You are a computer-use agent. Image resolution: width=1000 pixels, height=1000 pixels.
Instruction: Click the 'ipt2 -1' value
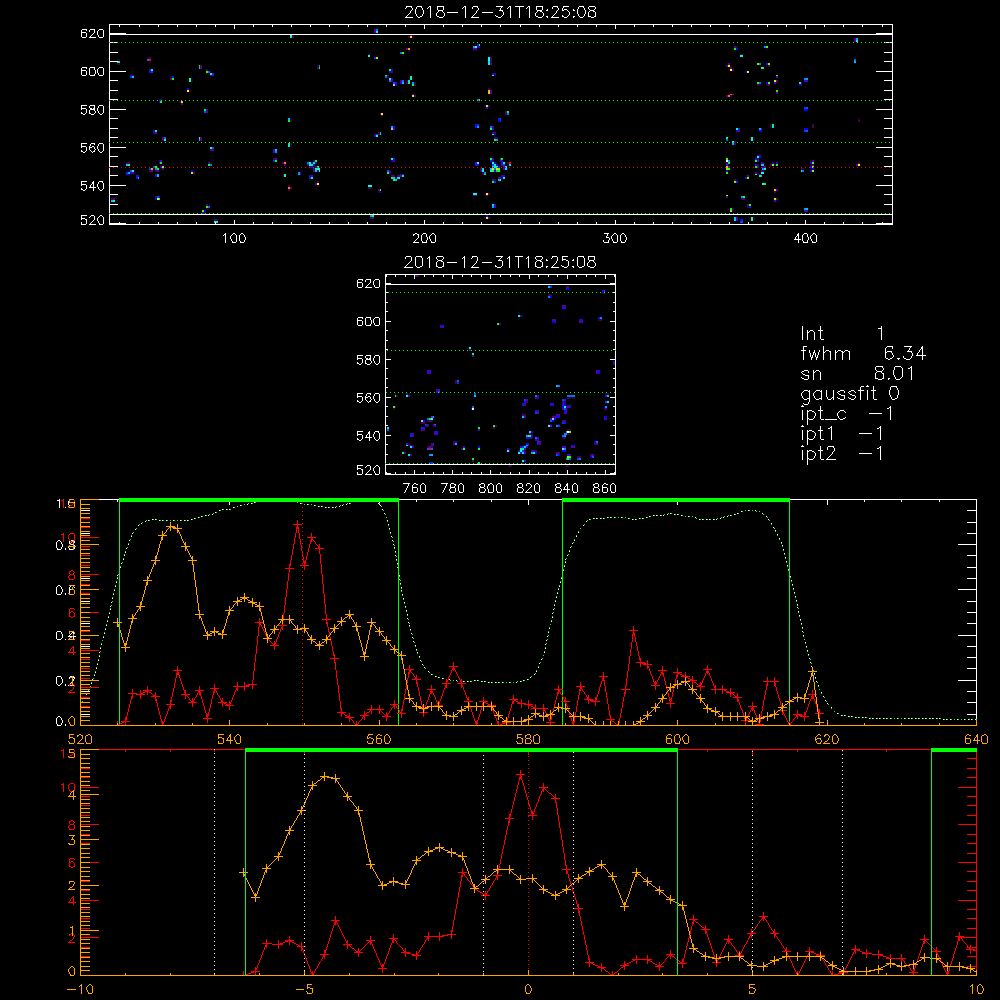click(842, 454)
